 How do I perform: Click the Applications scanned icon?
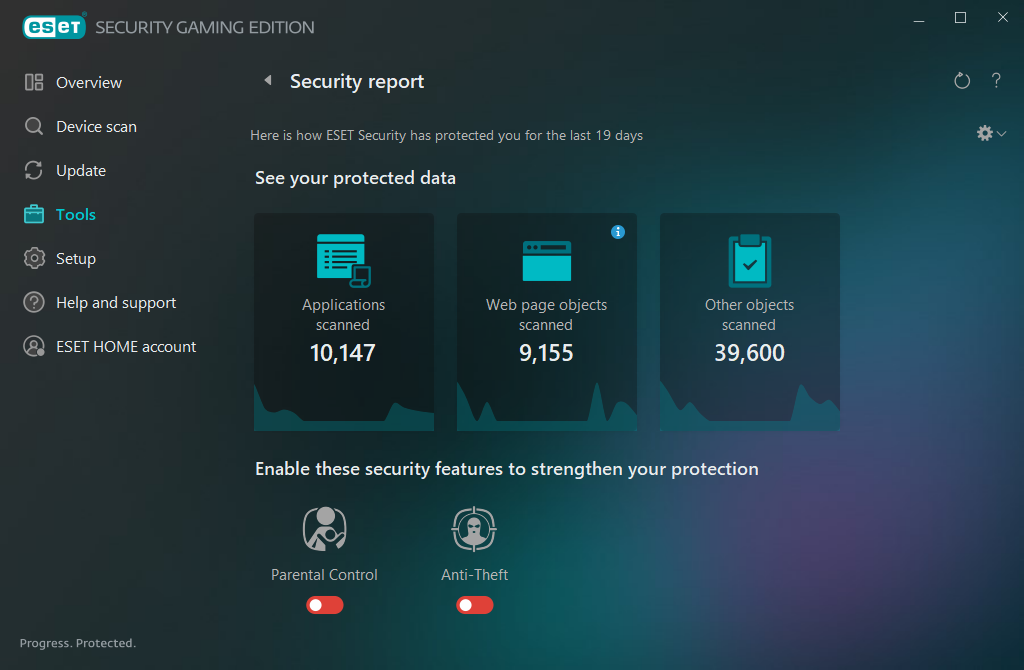coord(344,261)
